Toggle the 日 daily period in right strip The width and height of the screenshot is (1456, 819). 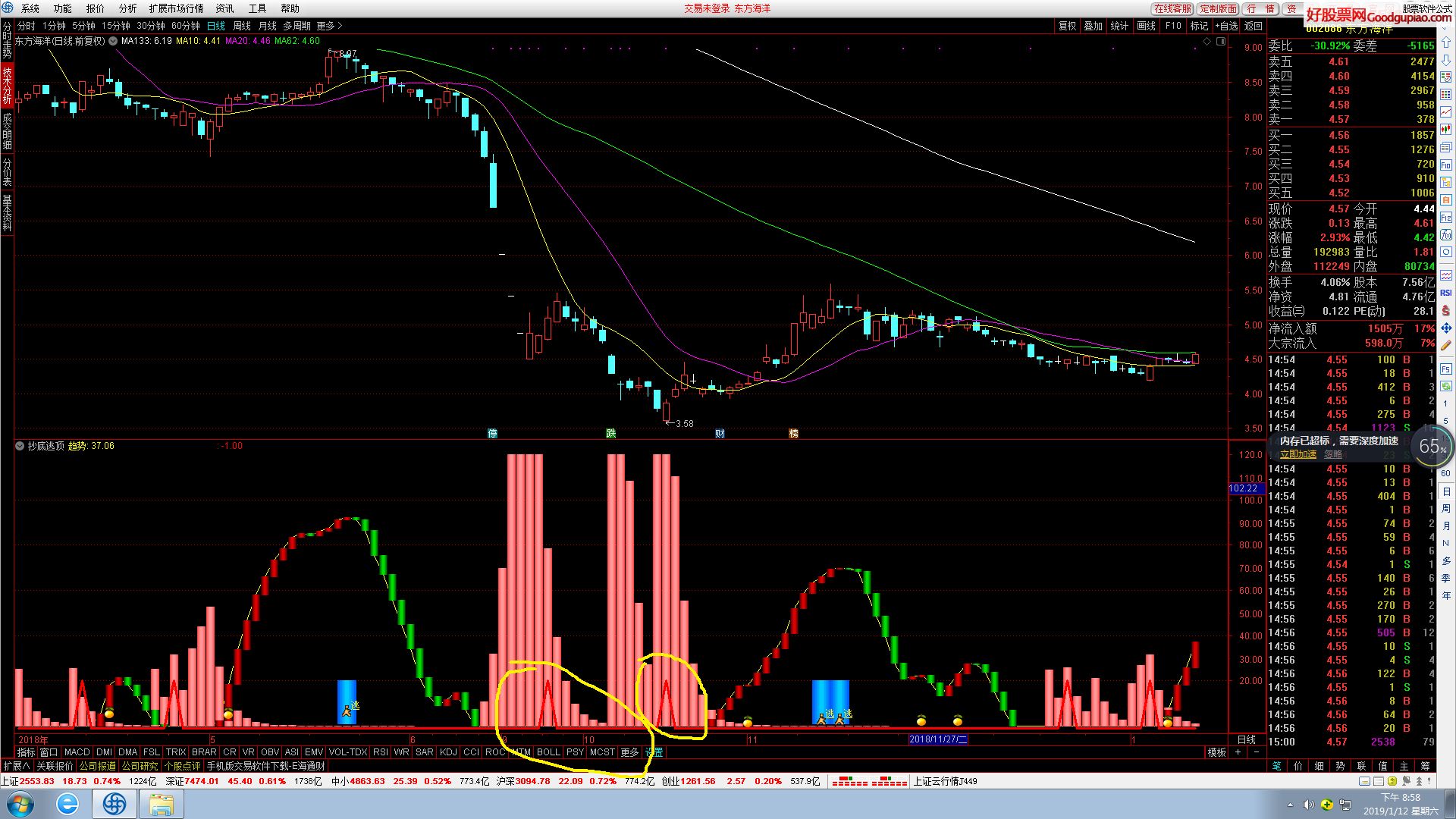click(1446, 491)
